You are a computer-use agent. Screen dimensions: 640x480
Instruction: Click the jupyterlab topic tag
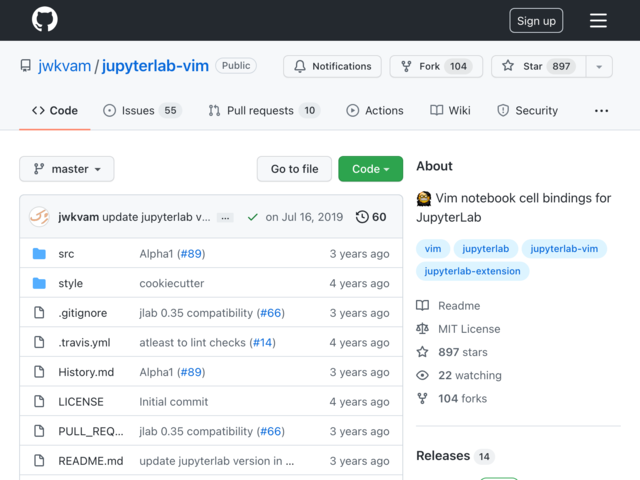(485, 249)
